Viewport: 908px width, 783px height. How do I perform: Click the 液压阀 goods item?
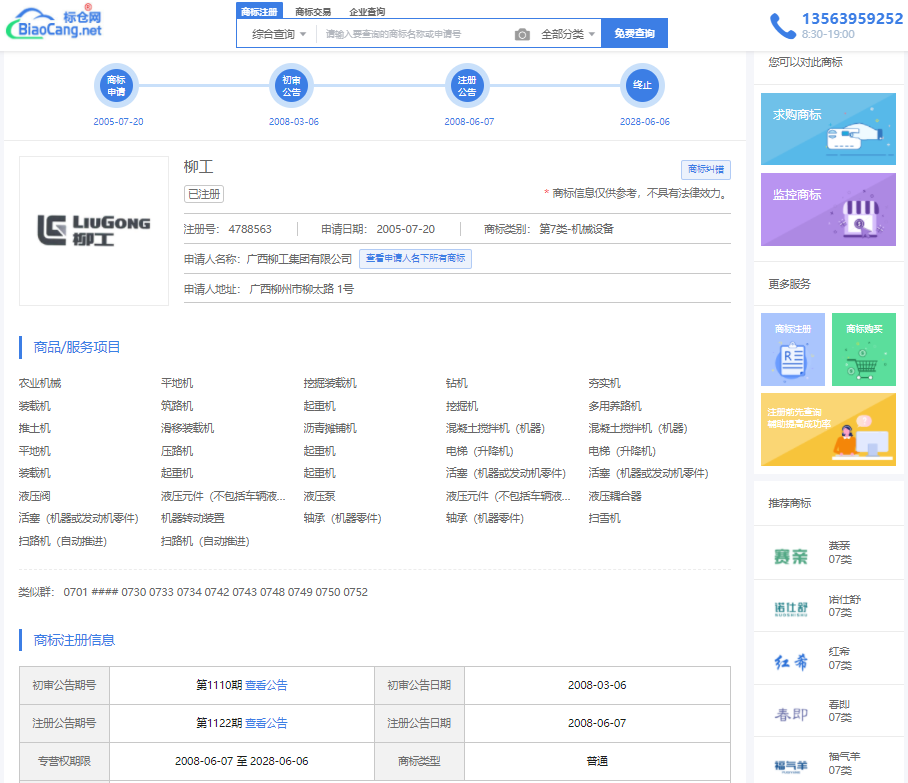pyautogui.click(x=35, y=496)
